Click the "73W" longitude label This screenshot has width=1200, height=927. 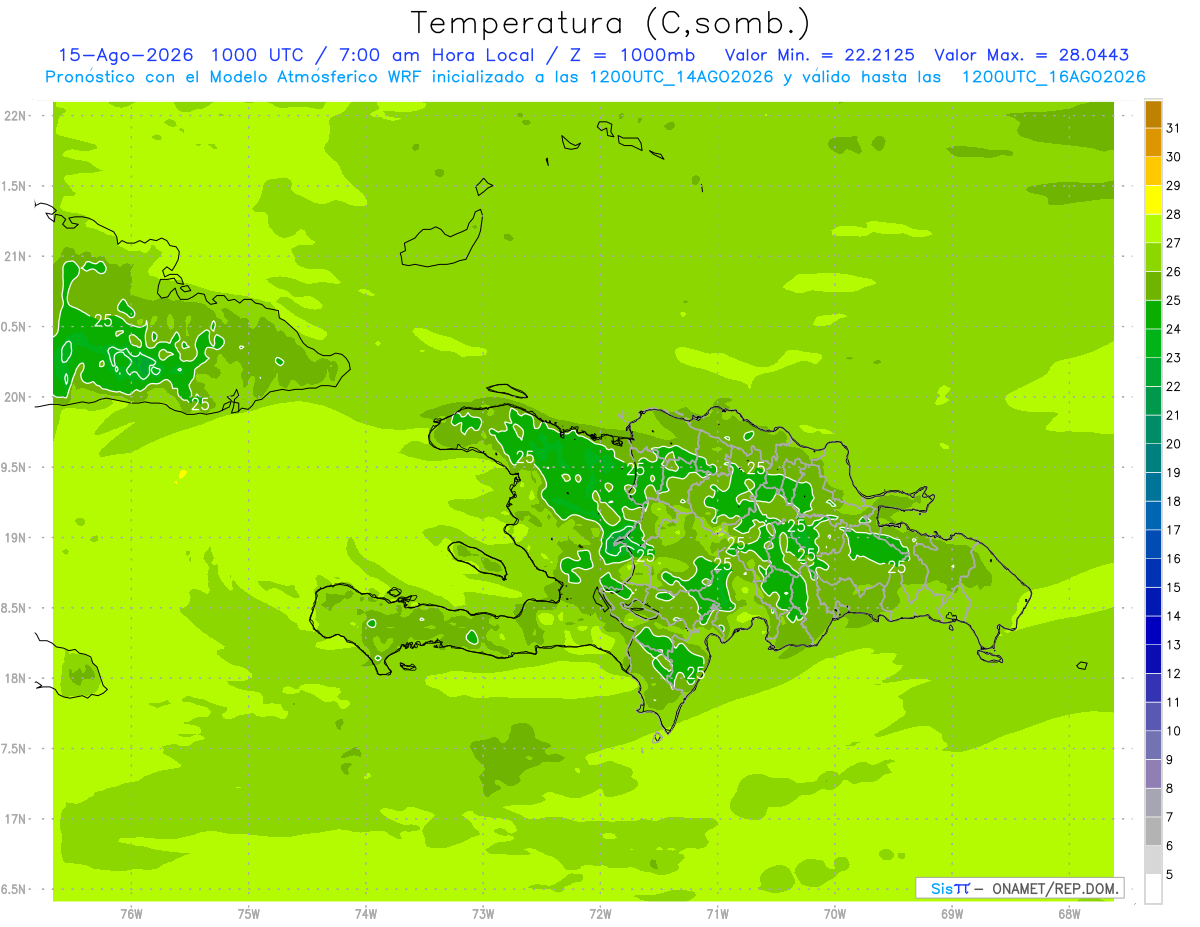click(x=483, y=913)
